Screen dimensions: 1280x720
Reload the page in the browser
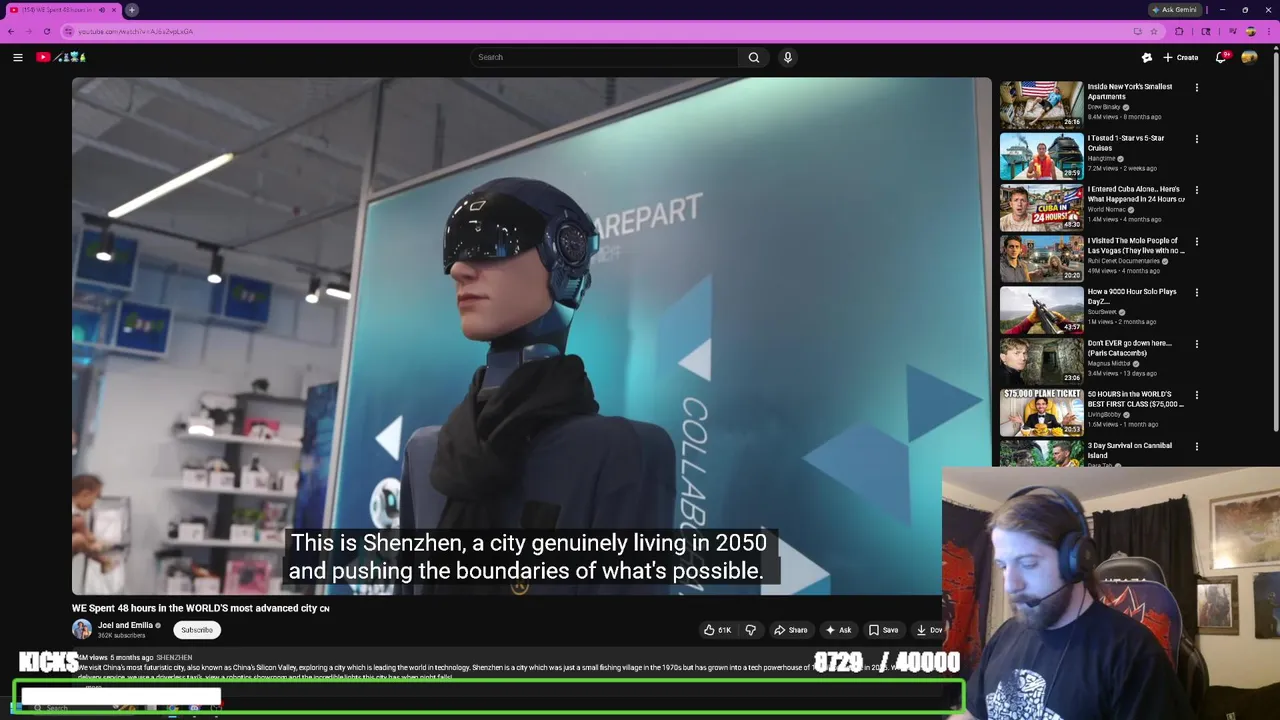pos(46,31)
